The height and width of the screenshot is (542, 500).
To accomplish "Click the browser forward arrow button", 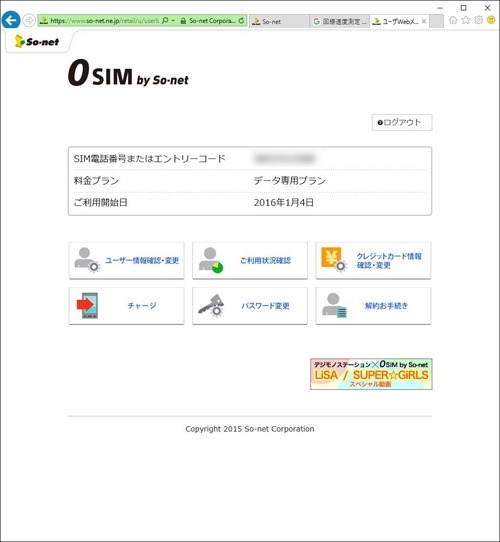I will pos(29,21).
